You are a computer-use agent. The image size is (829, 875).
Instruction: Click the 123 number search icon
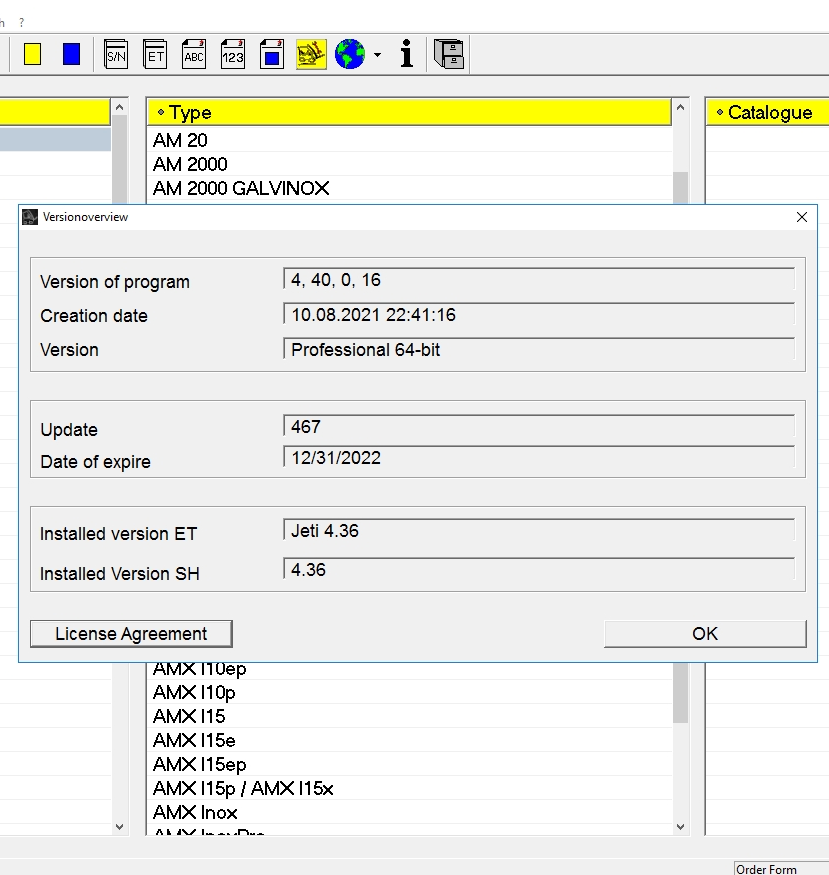233,54
